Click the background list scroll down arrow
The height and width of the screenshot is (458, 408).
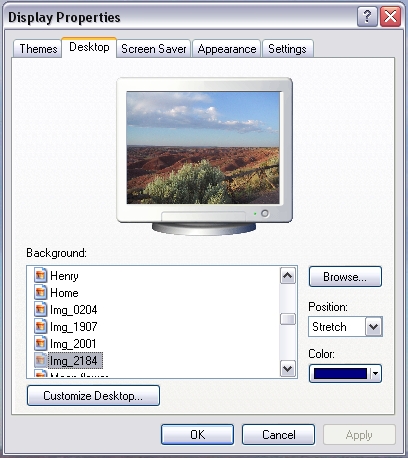[287, 369]
